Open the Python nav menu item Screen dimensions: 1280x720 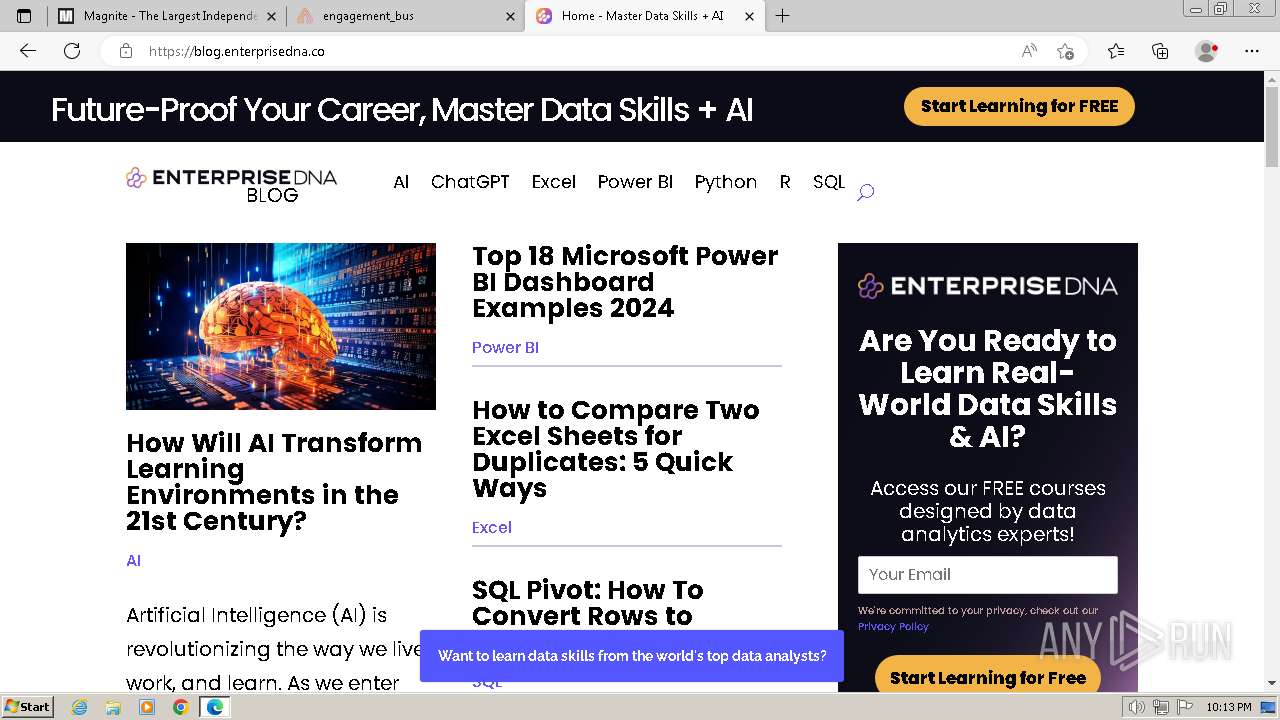click(x=726, y=182)
